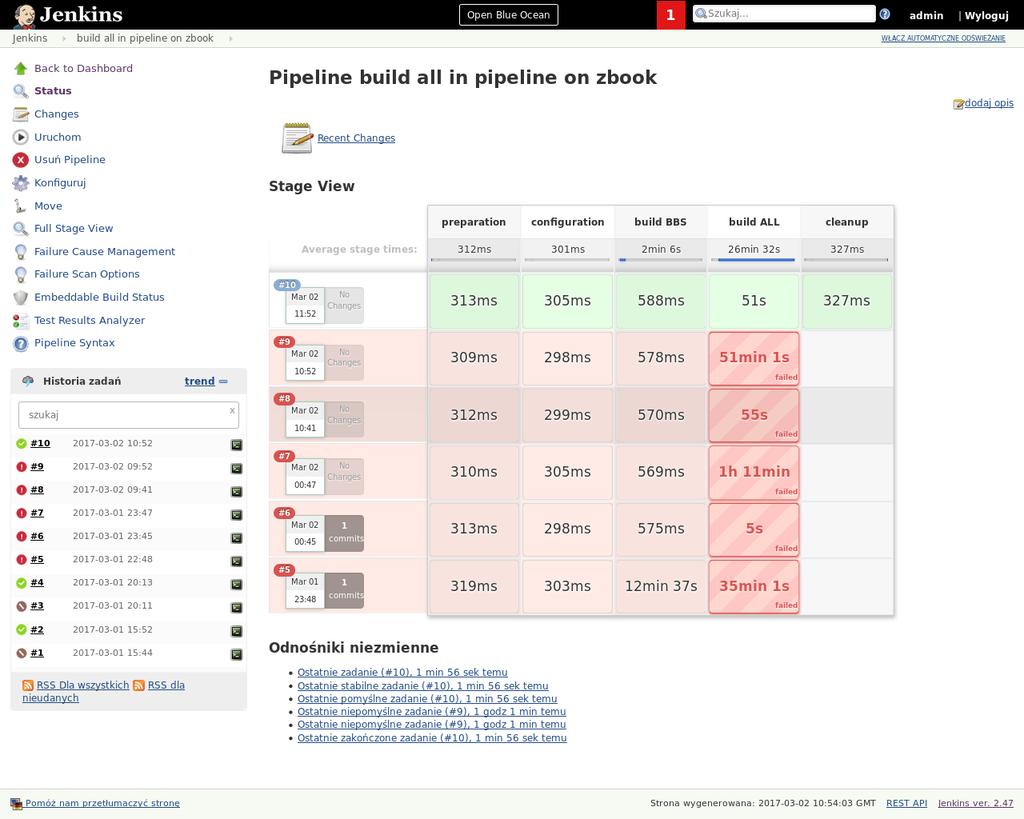The height and width of the screenshot is (819, 1024).
Task: Click Open Blue Ocean button
Action: 509,14
